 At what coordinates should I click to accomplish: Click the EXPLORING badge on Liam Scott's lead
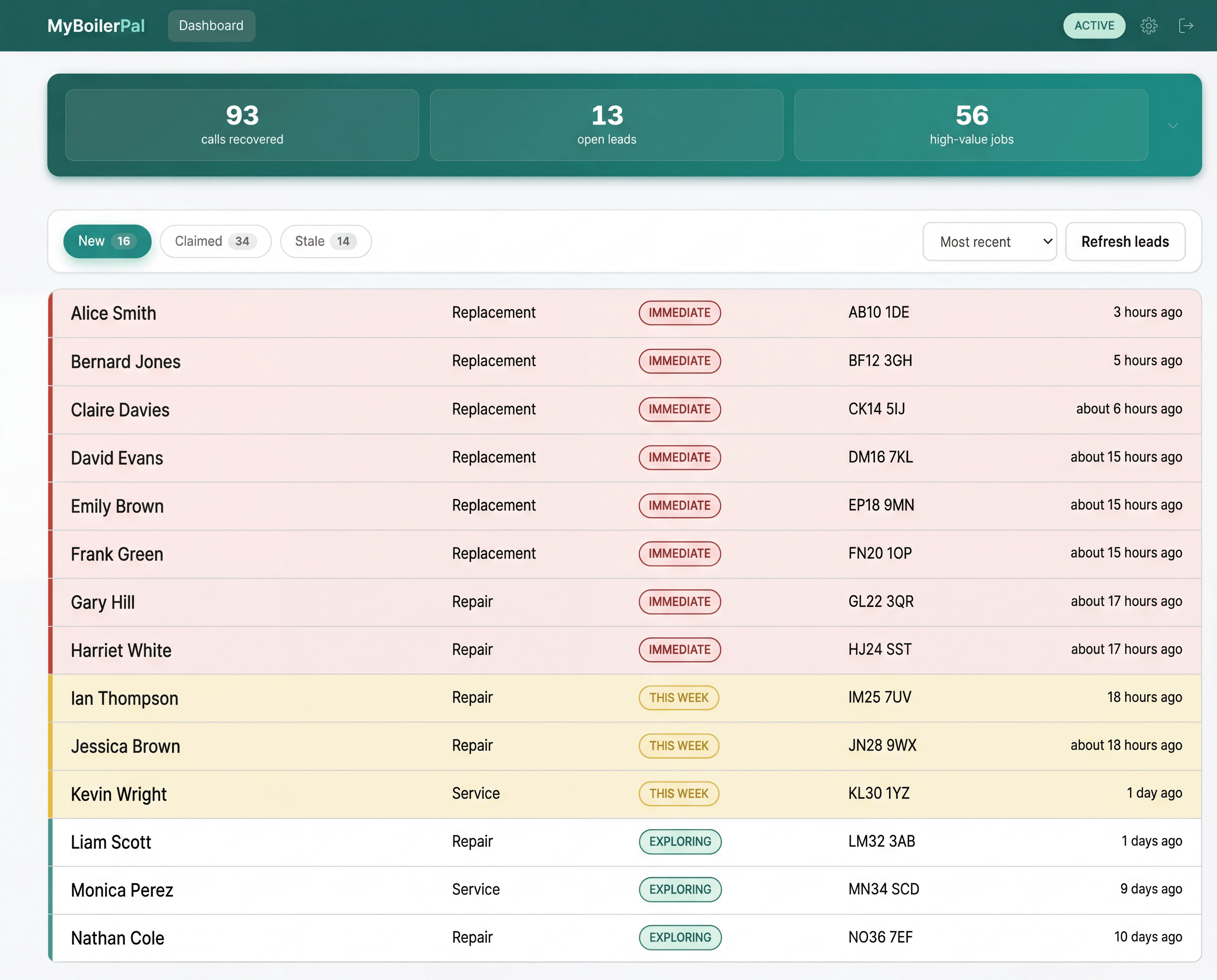pyautogui.click(x=679, y=842)
